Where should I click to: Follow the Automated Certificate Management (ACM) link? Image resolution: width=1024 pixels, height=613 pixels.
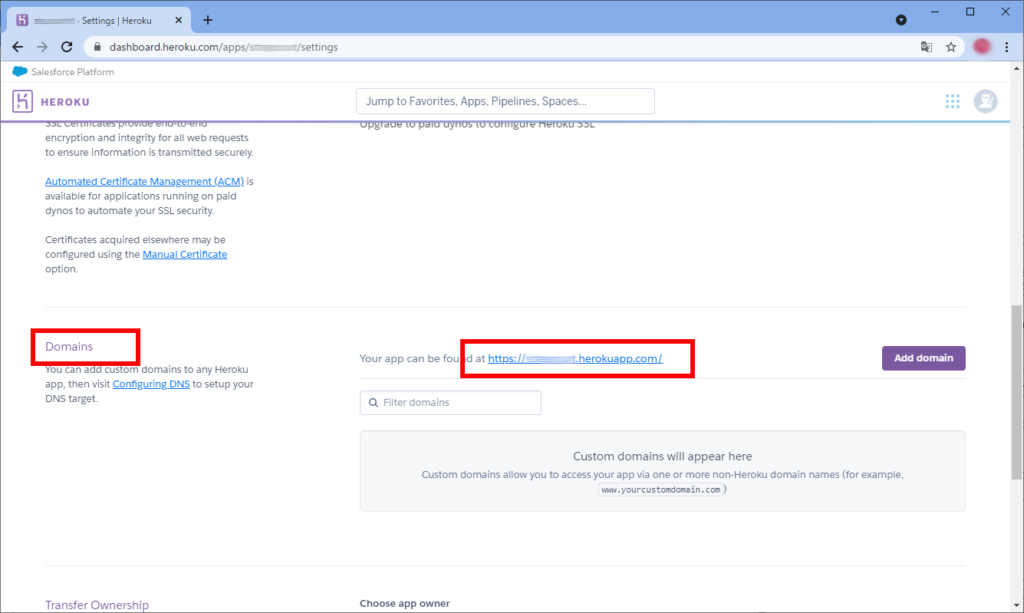(144, 181)
